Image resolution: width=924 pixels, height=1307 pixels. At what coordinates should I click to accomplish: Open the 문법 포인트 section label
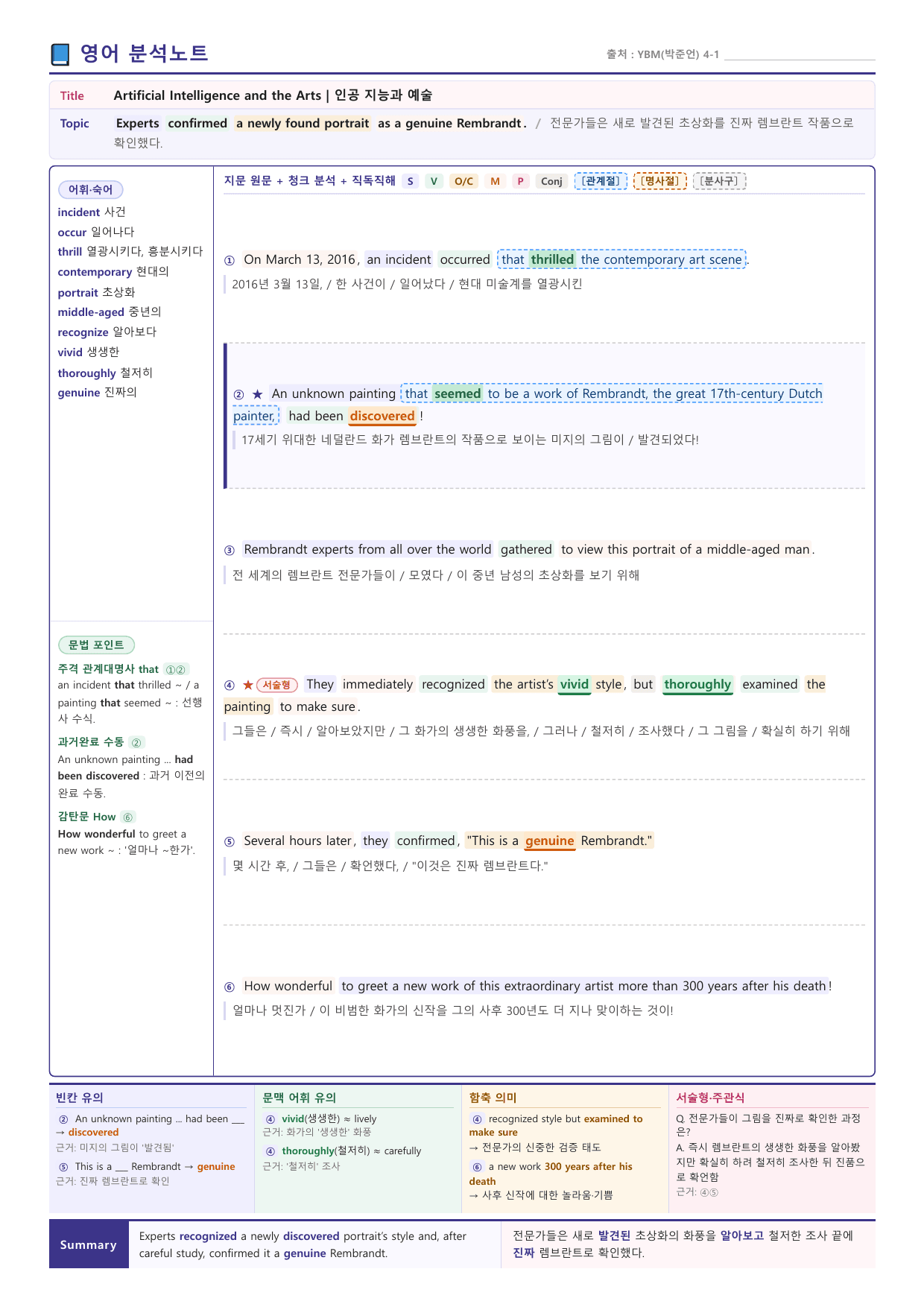pyautogui.click(x=96, y=645)
